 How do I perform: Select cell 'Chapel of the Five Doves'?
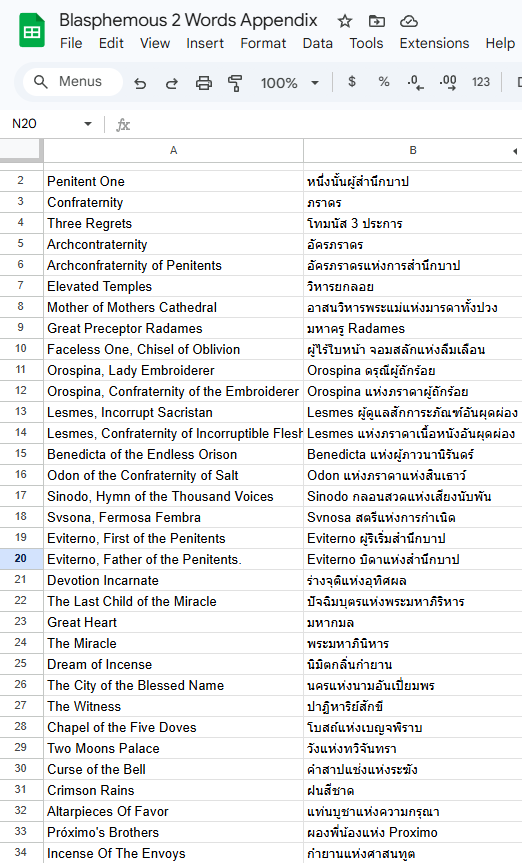coord(173,727)
